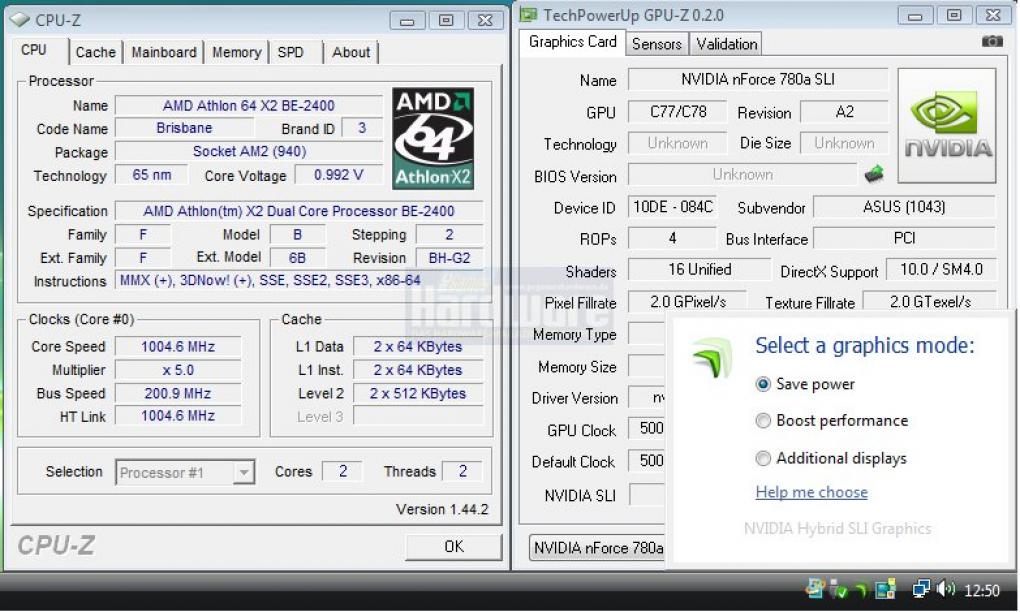Select the Boost performance graphics mode
The height and width of the screenshot is (612, 1020).
pyautogui.click(x=762, y=421)
